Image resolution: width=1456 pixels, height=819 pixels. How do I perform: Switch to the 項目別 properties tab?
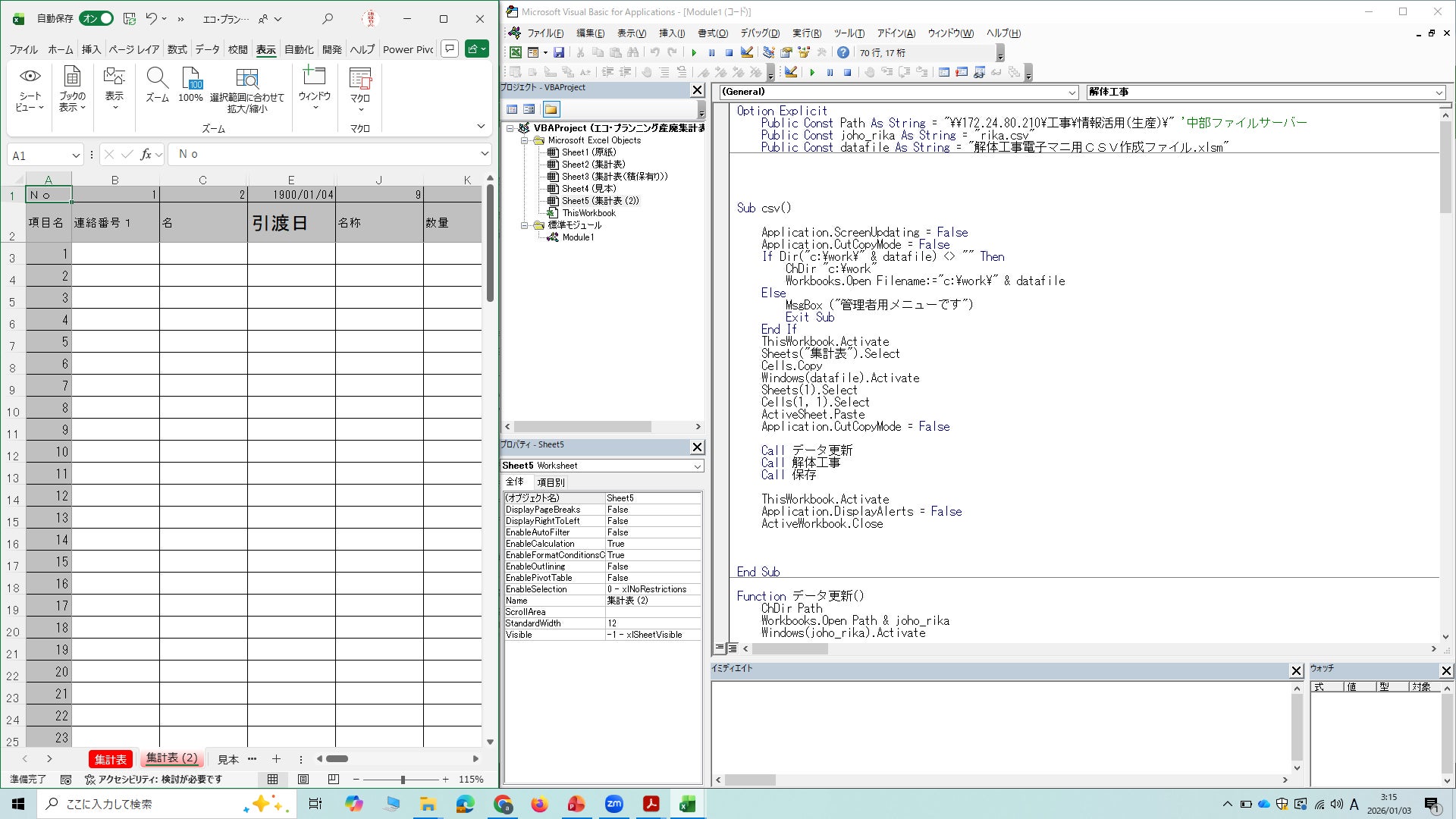click(x=551, y=482)
